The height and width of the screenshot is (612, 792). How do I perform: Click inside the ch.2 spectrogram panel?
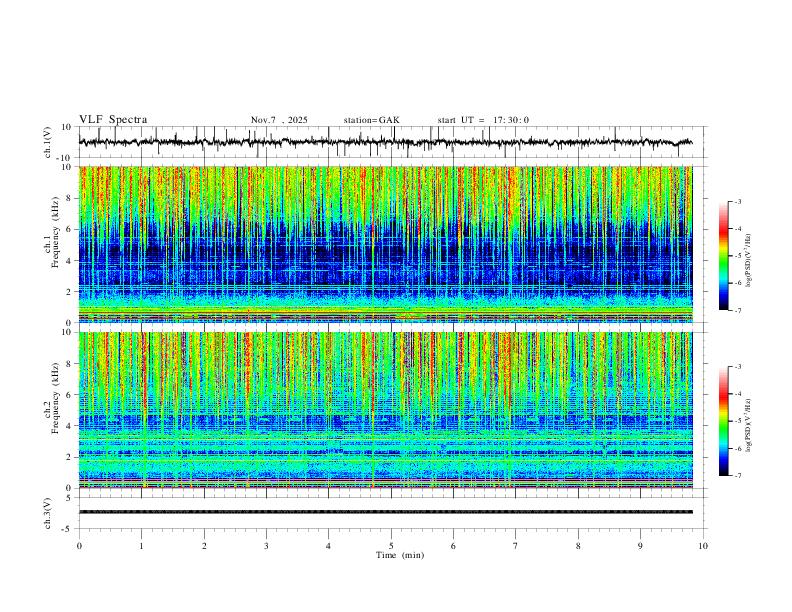(385, 410)
